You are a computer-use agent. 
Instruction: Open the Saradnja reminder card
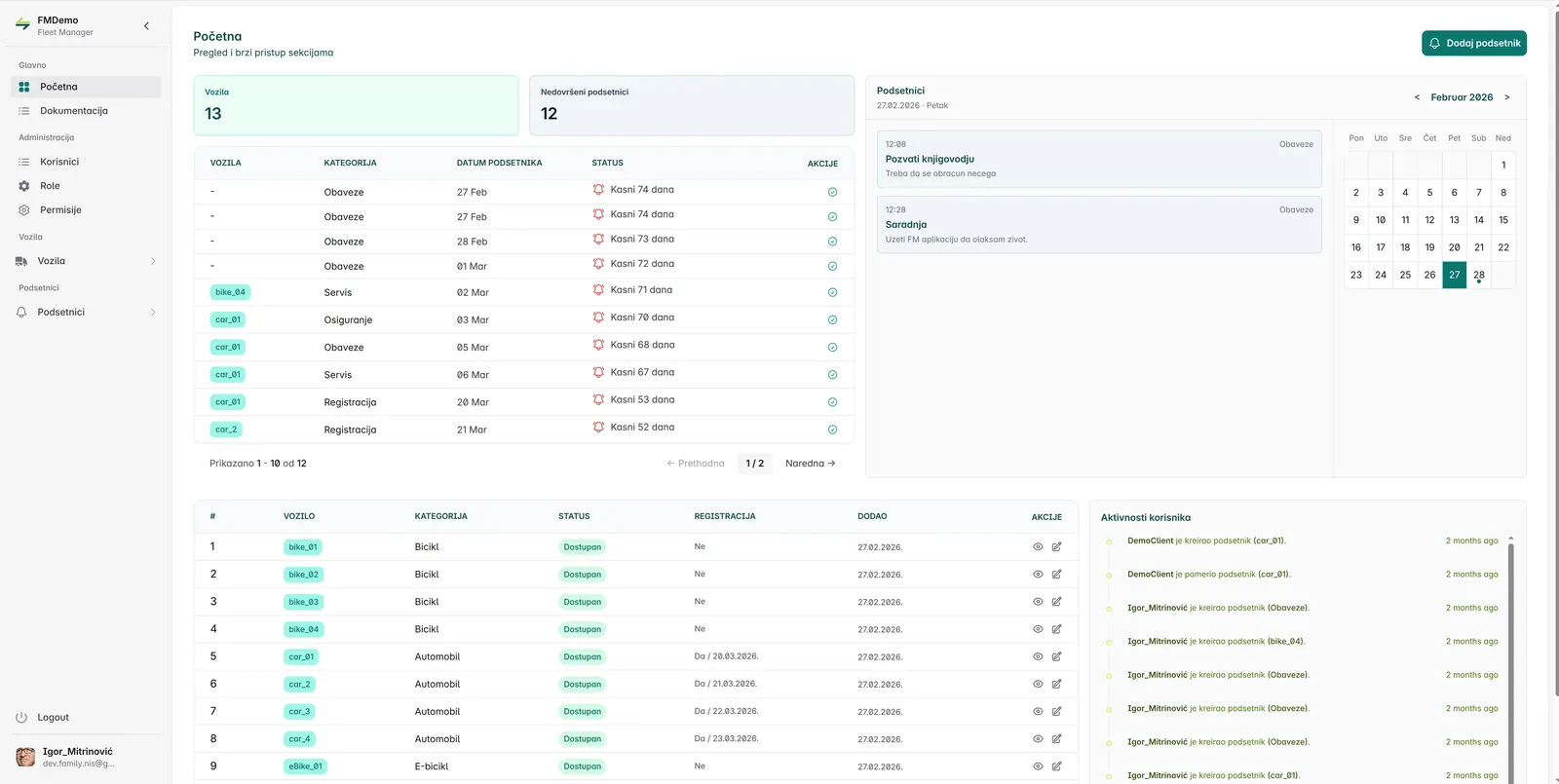click(1099, 225)
